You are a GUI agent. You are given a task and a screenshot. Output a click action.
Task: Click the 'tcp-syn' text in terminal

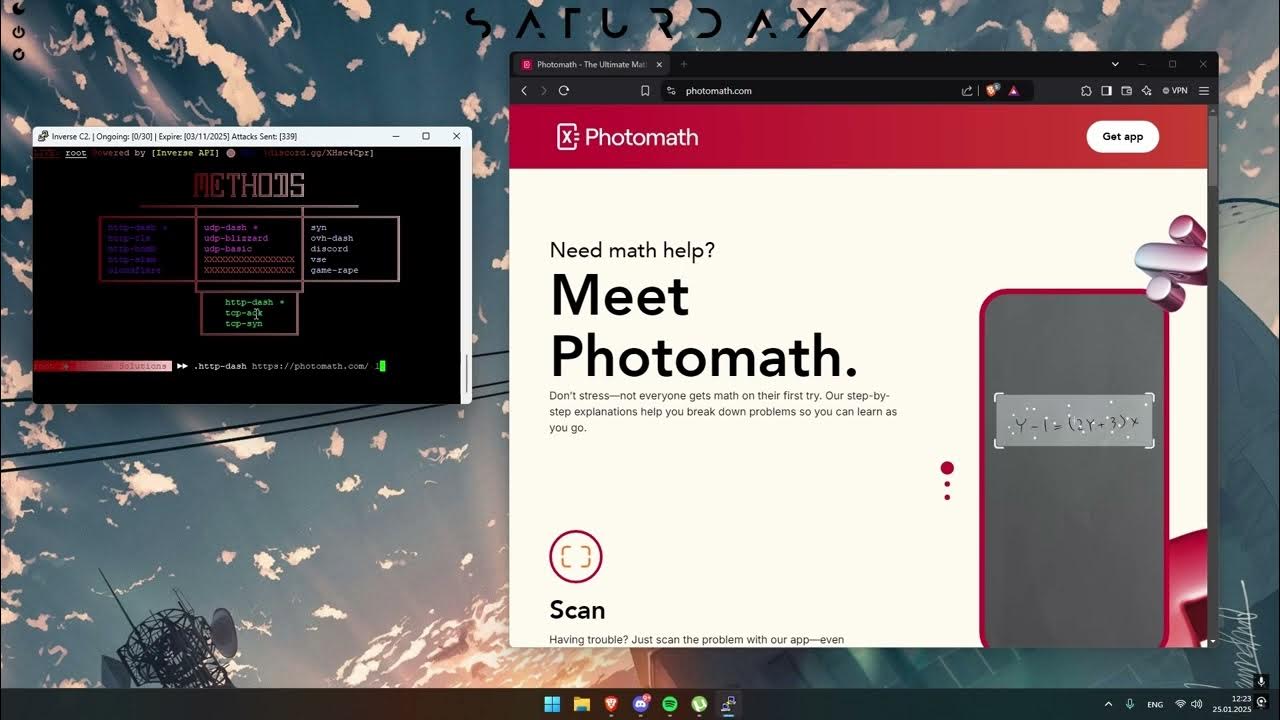point(244,323)
